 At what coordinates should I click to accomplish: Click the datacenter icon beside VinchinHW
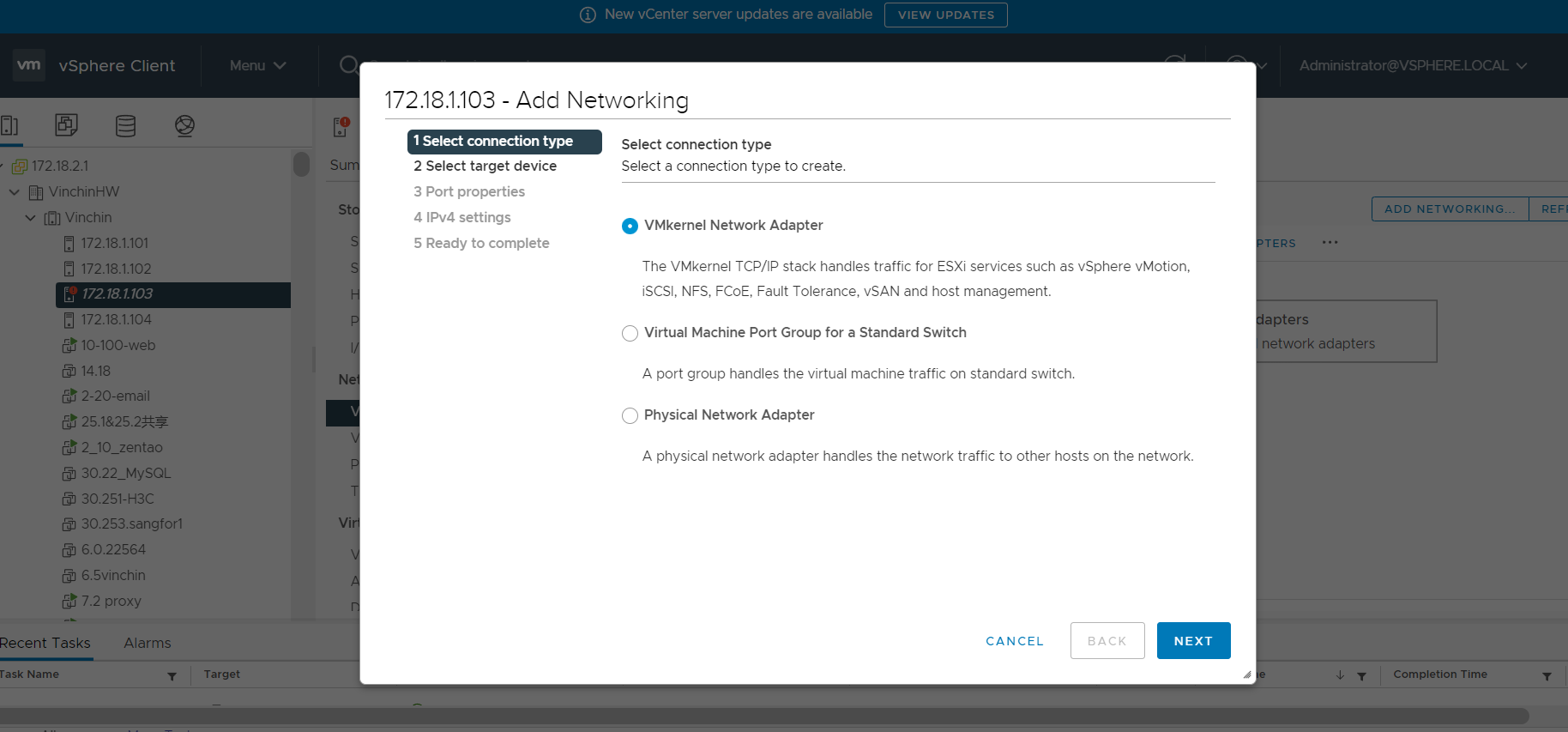coord(36,192)
